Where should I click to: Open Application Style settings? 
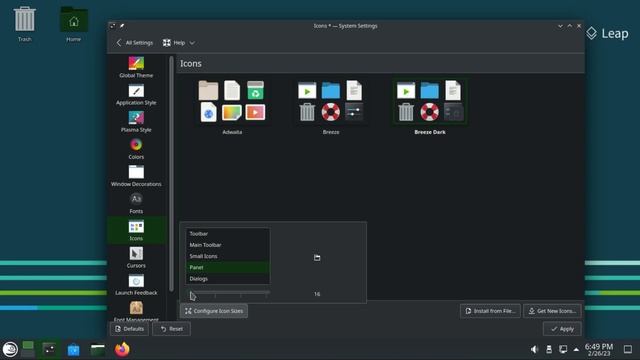point(136,94)
